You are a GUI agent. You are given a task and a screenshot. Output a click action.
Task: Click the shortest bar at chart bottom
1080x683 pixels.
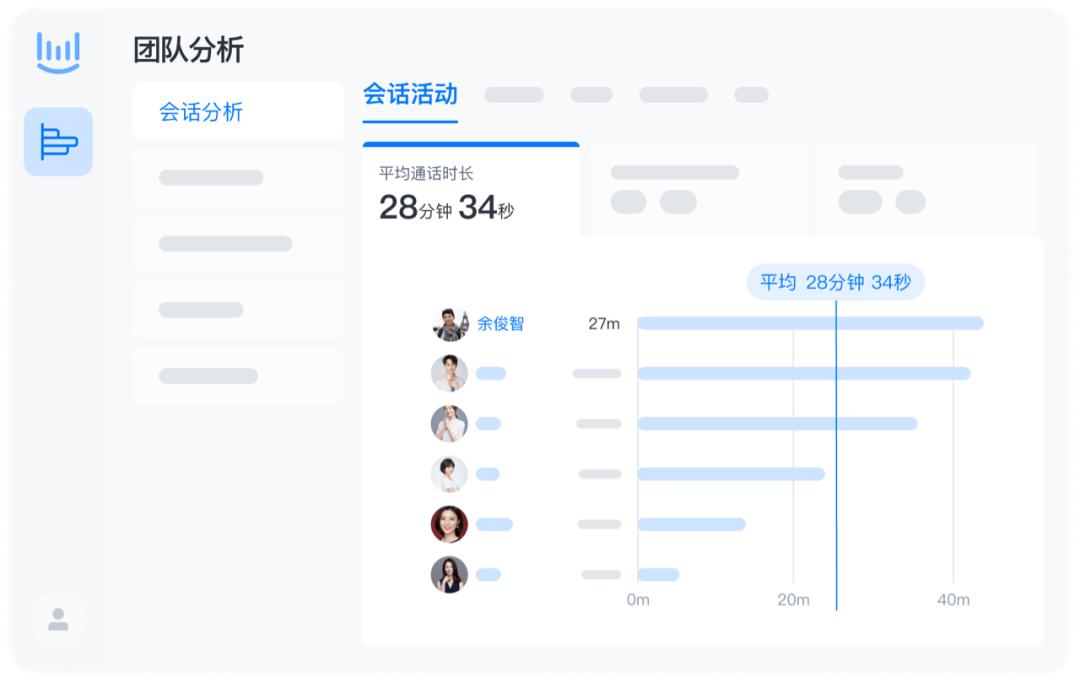tap(658, 574)
